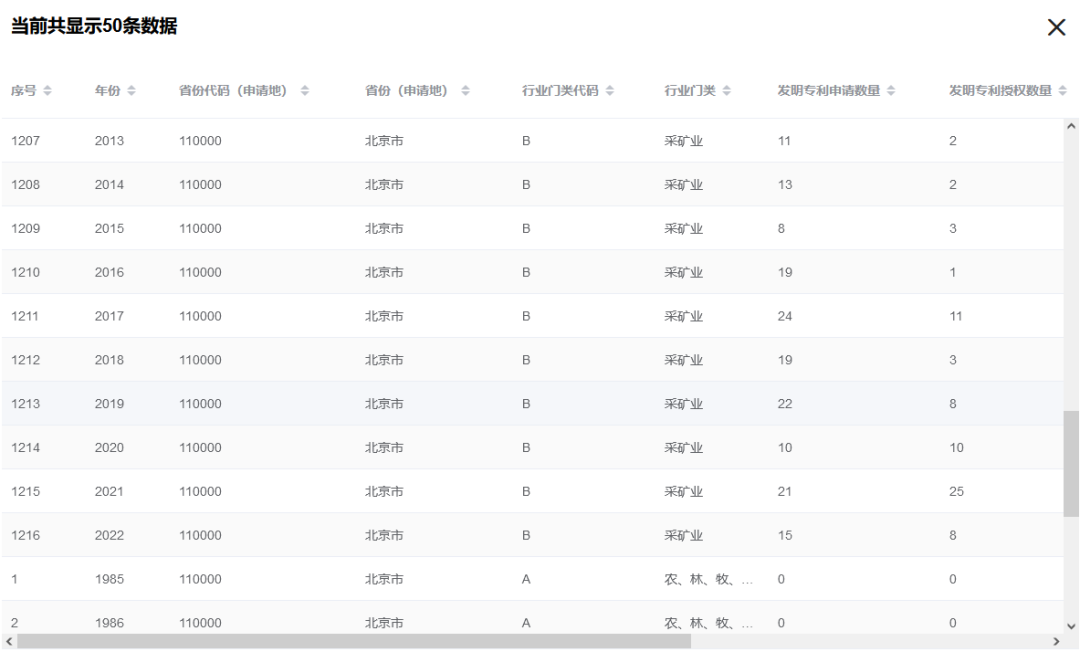The image size is (1080, 652).
Task: Click the year cell 2021
Action: 110,492
